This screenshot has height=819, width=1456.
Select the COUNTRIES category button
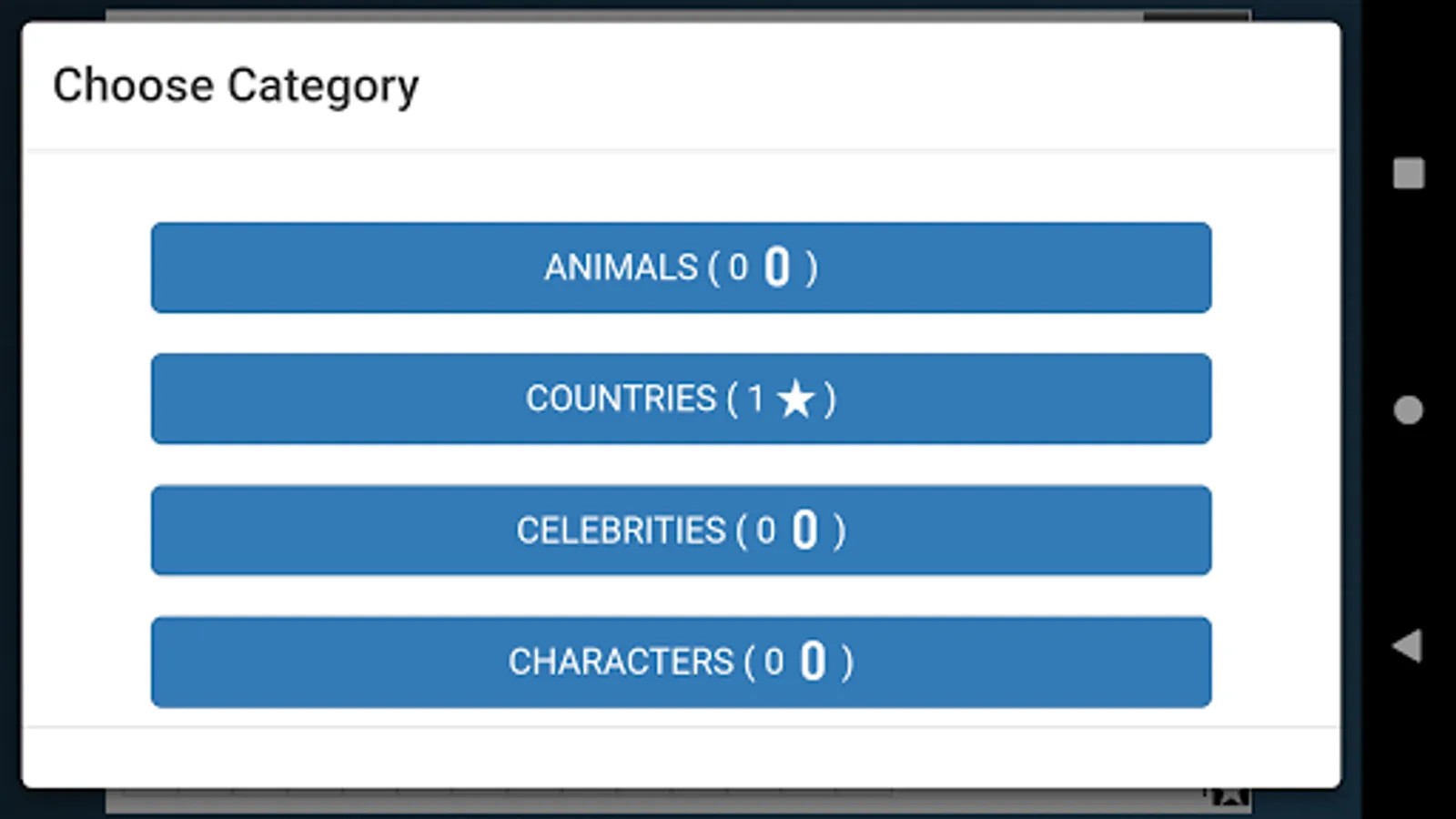pyautogui.click(x=681, y=399)
